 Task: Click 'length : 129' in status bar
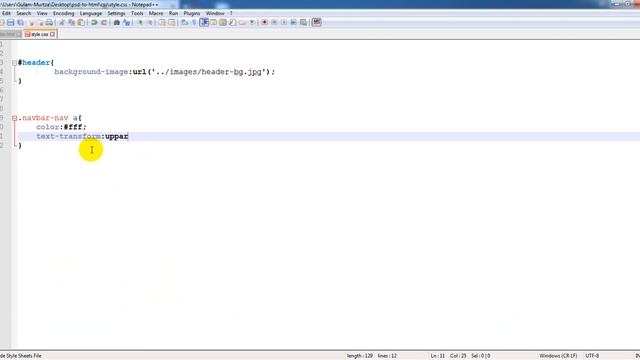360,356
